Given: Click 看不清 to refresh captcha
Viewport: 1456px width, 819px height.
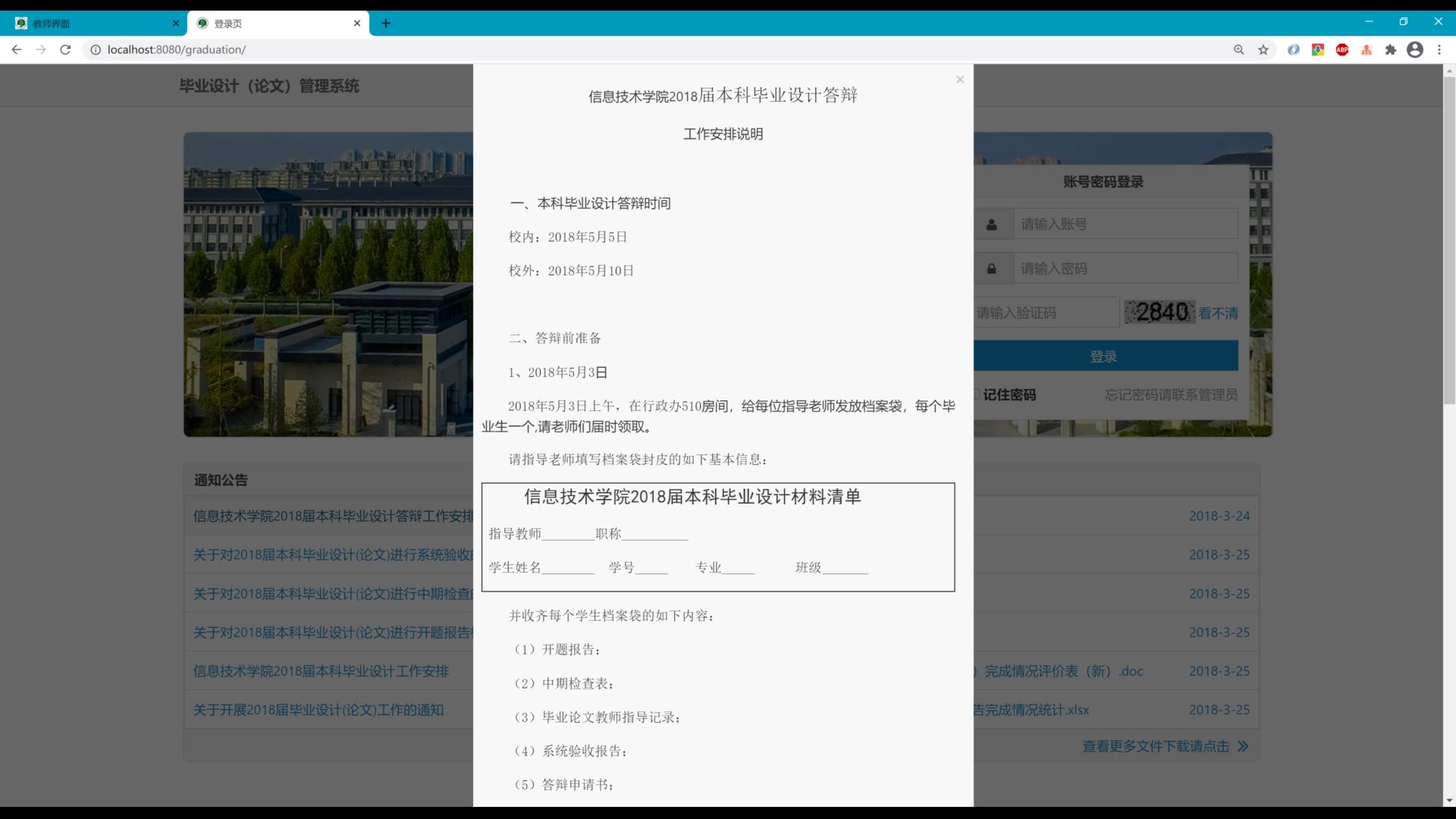Looking at the screenshot, I should (x=1218, y=313).
